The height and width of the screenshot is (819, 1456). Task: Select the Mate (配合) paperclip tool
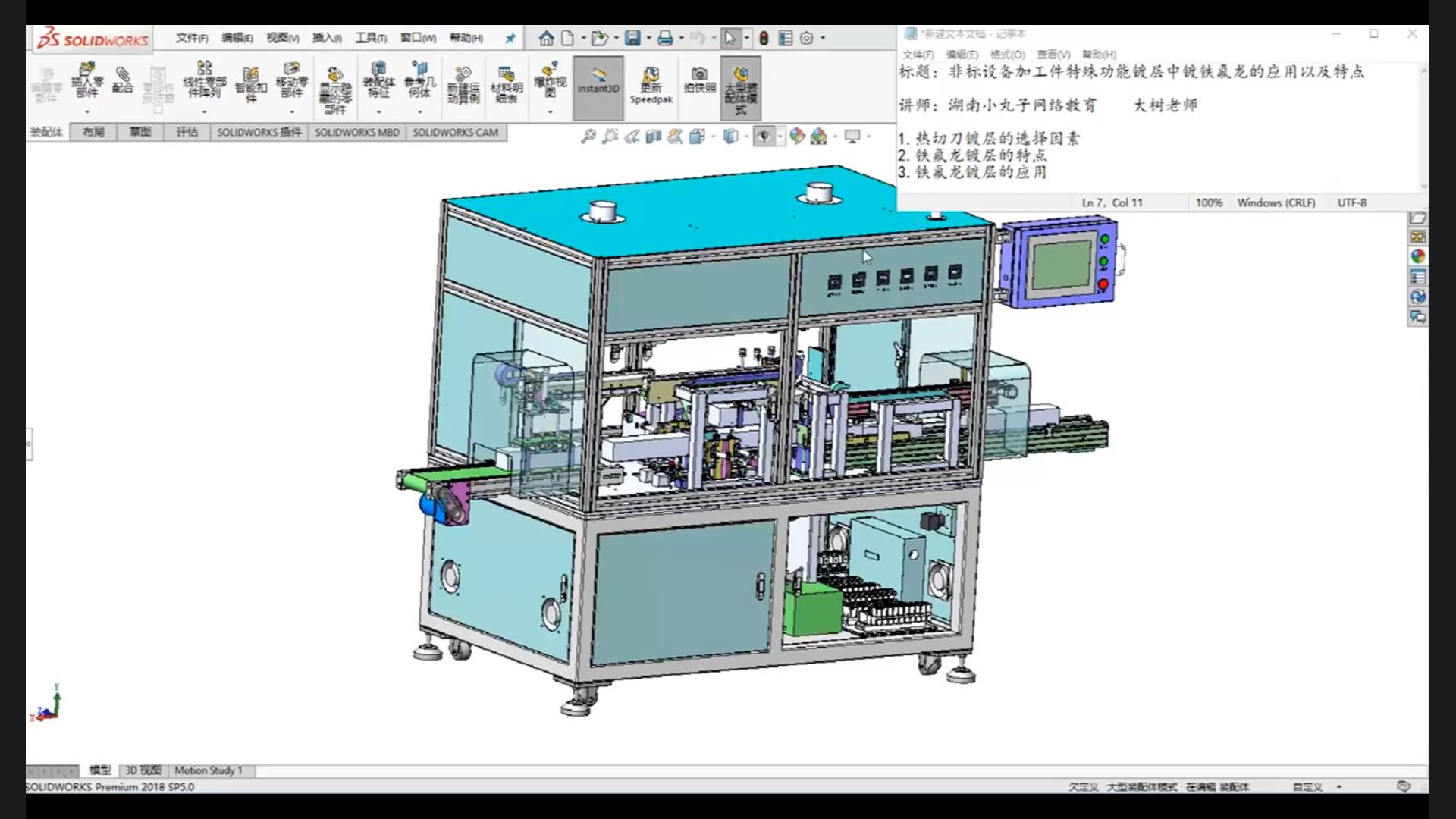[122, 80]
